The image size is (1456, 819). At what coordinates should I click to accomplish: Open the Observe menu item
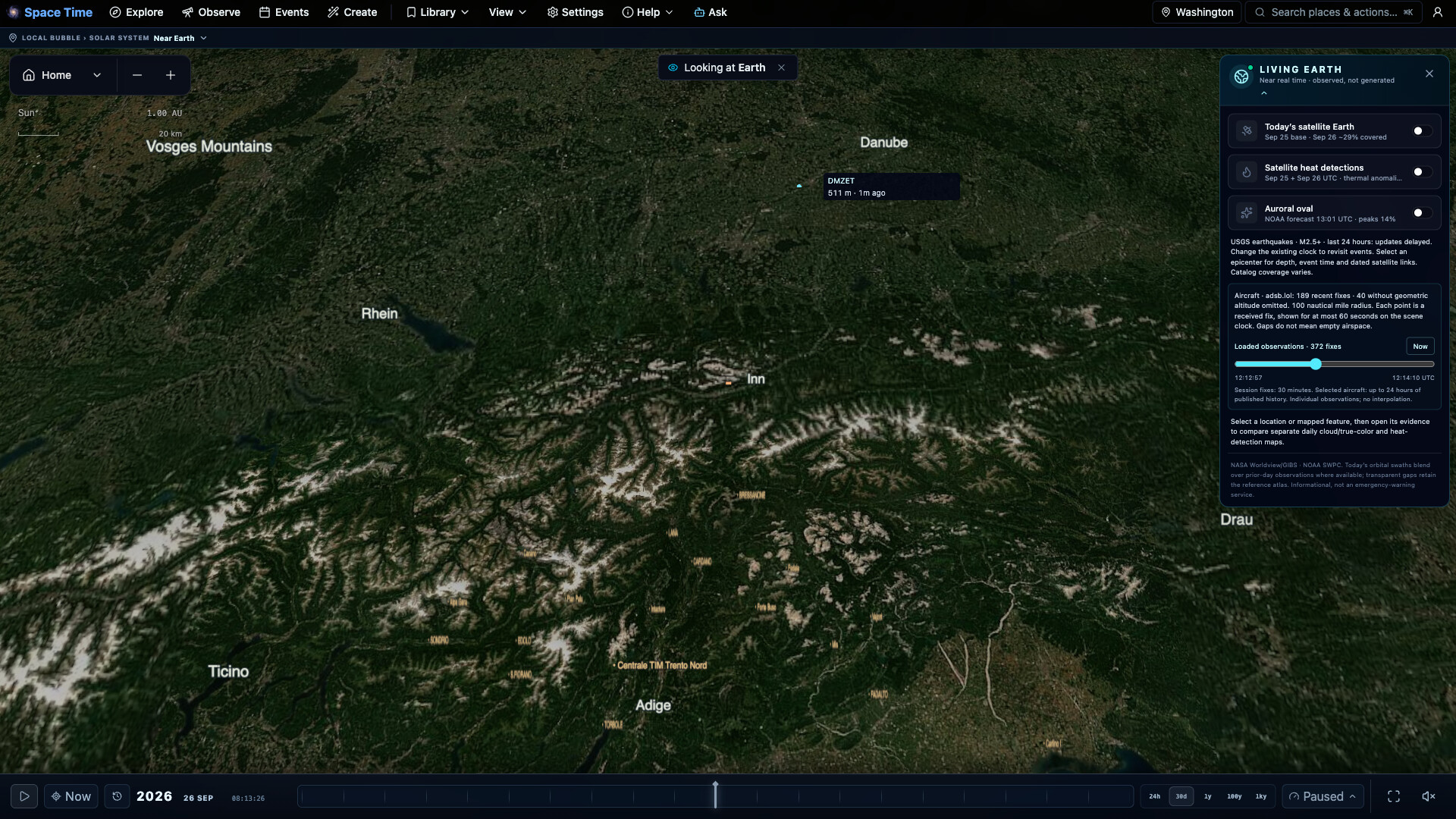coord(211,12)
